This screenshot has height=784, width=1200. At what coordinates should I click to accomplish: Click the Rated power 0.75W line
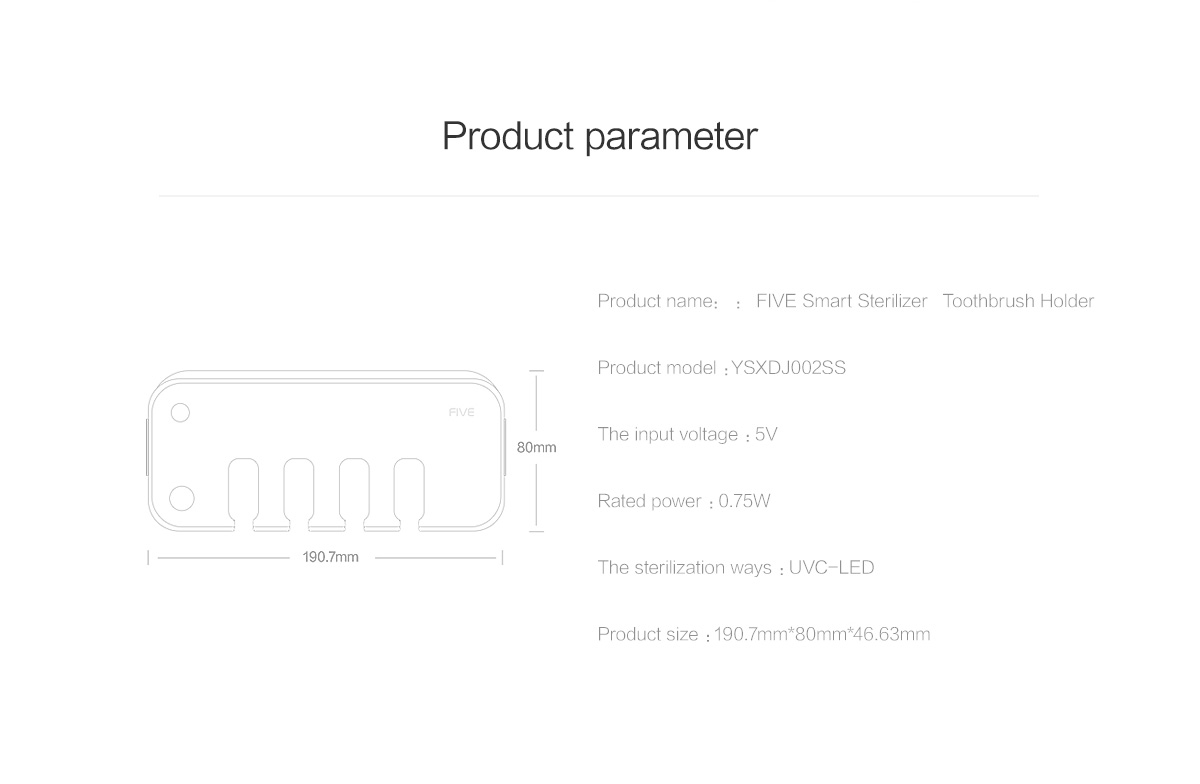tap(684, 501)
